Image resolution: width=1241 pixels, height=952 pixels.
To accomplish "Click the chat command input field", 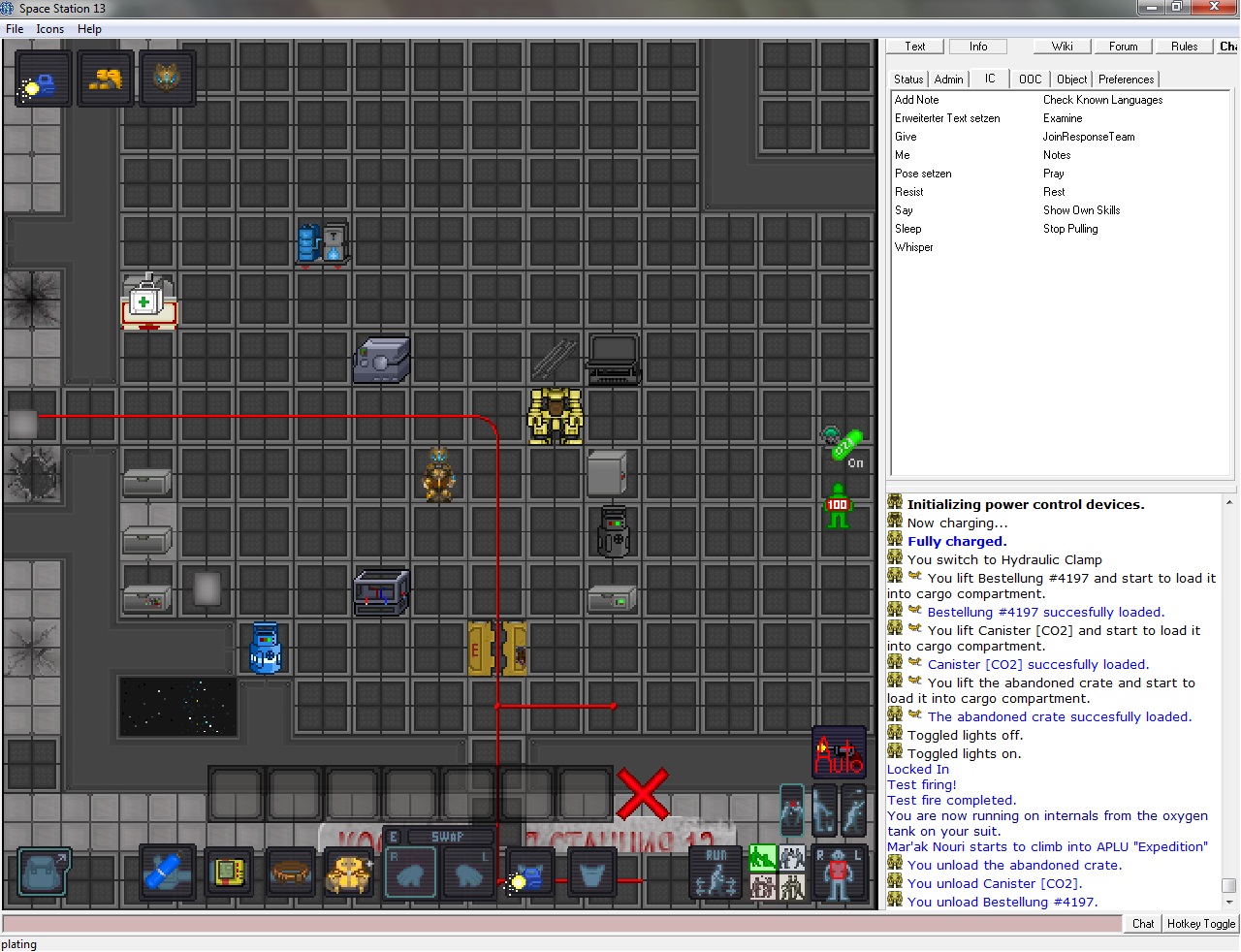I will 562,924.
